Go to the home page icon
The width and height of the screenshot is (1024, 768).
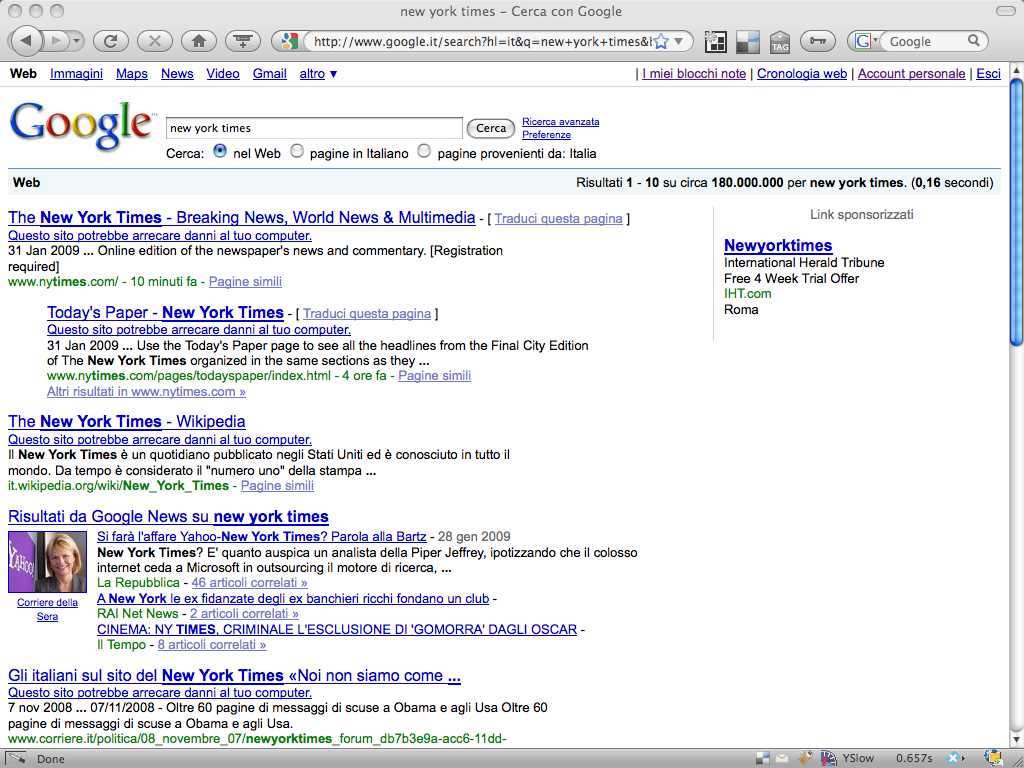pyautogui.click(x=199, y=41)
